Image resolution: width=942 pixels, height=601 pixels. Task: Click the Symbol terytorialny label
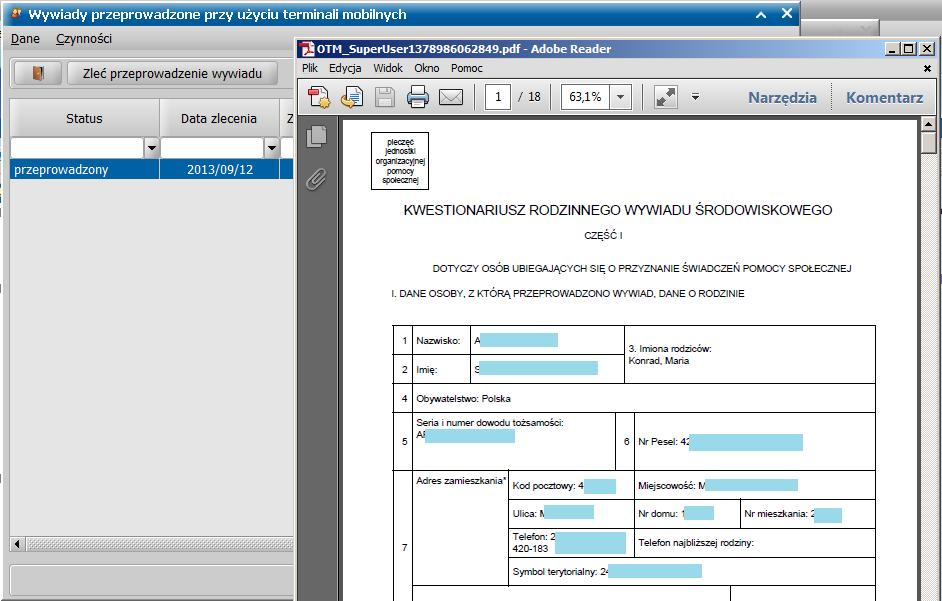554,572
